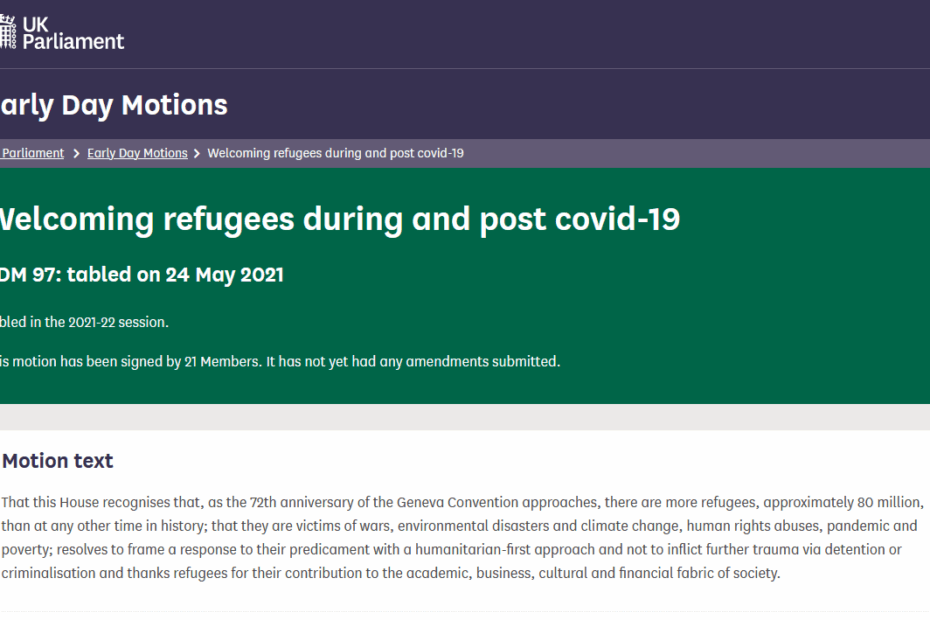Viewport: 930px width, 620px height.
Task: Click the "tabled on 24 May 2021" subheading
Action: [175, 275]
